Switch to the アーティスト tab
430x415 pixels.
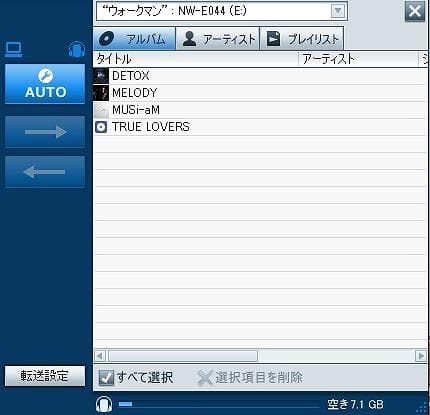[x=217, y=39]
